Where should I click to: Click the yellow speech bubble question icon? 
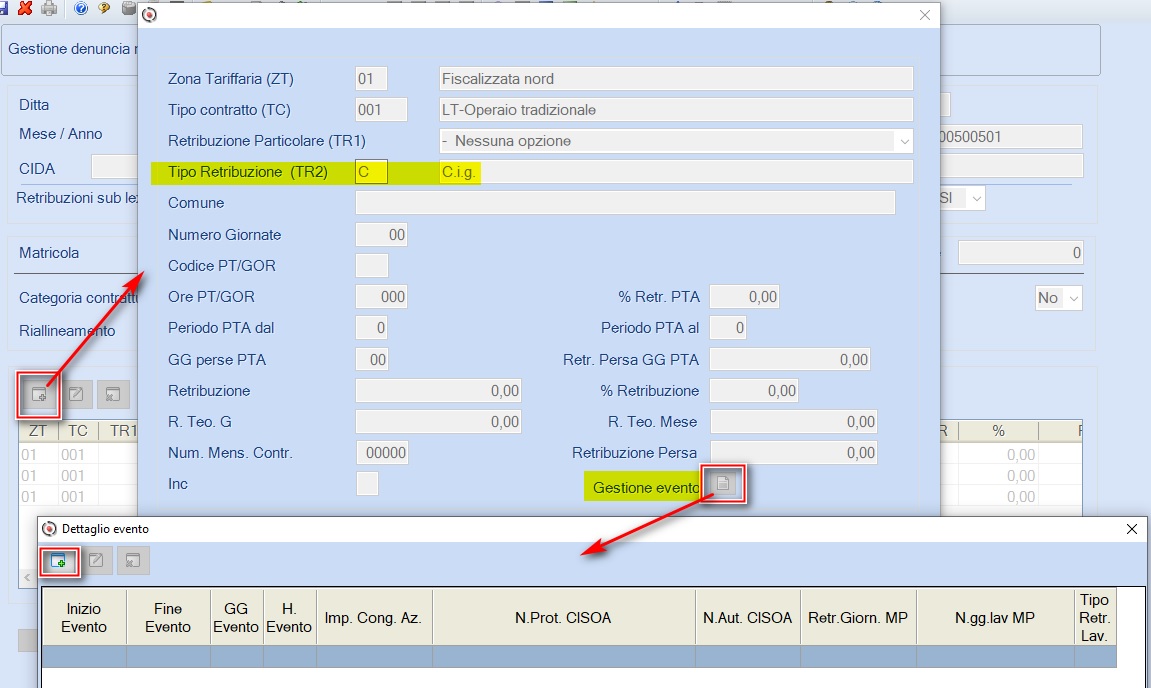104,7
